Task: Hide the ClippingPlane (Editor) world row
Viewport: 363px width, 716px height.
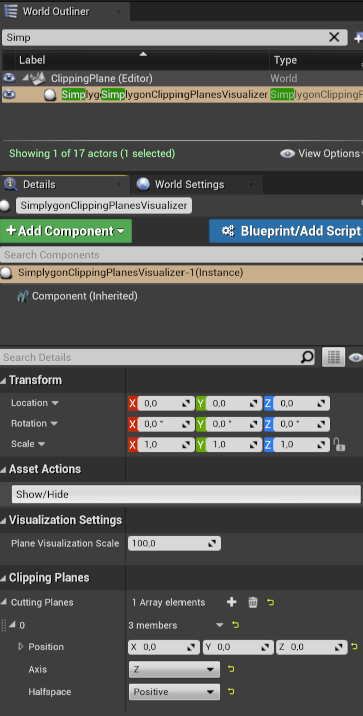Action: (9, 78)
